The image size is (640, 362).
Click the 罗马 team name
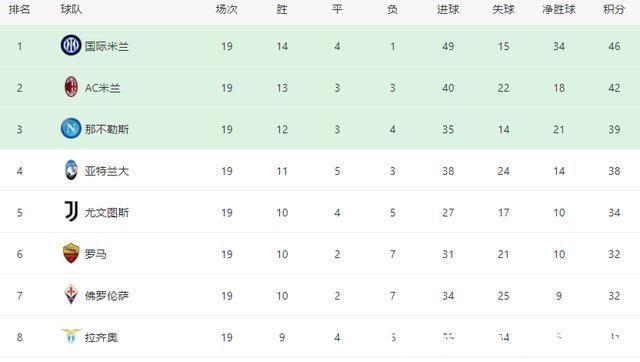(96, 254)
